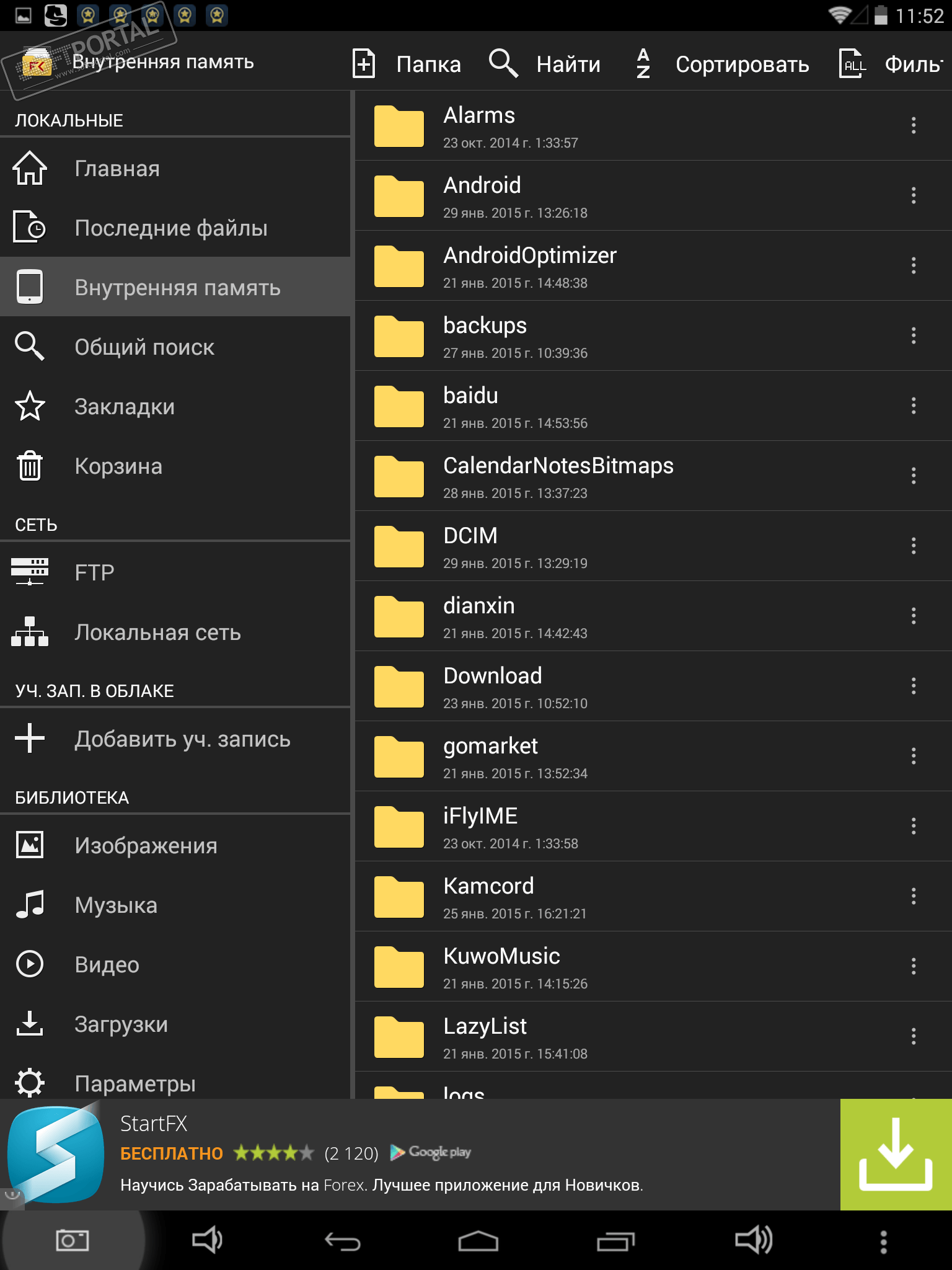Click the StartFX green download icon
952x1270 pixels.
point(896,1154)
